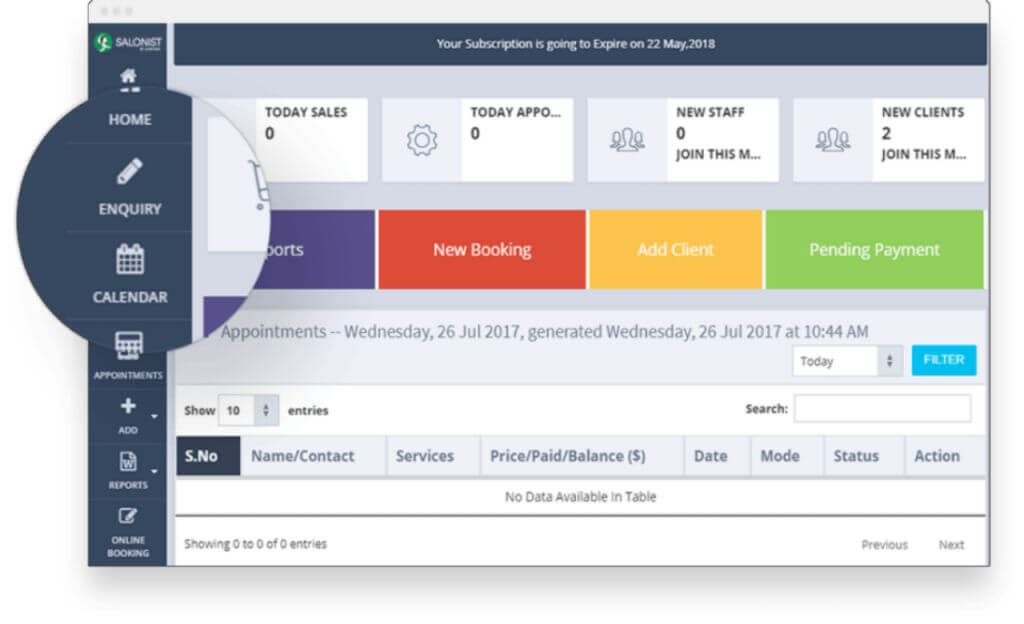Click the Search input field

tap(882, 409)
